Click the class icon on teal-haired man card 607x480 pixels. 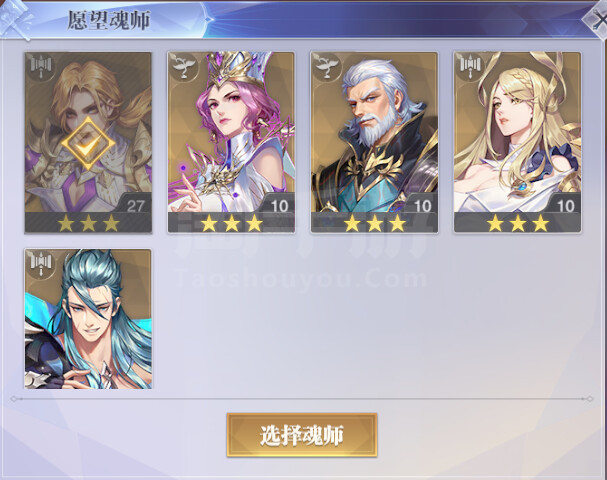click(41, 264)
